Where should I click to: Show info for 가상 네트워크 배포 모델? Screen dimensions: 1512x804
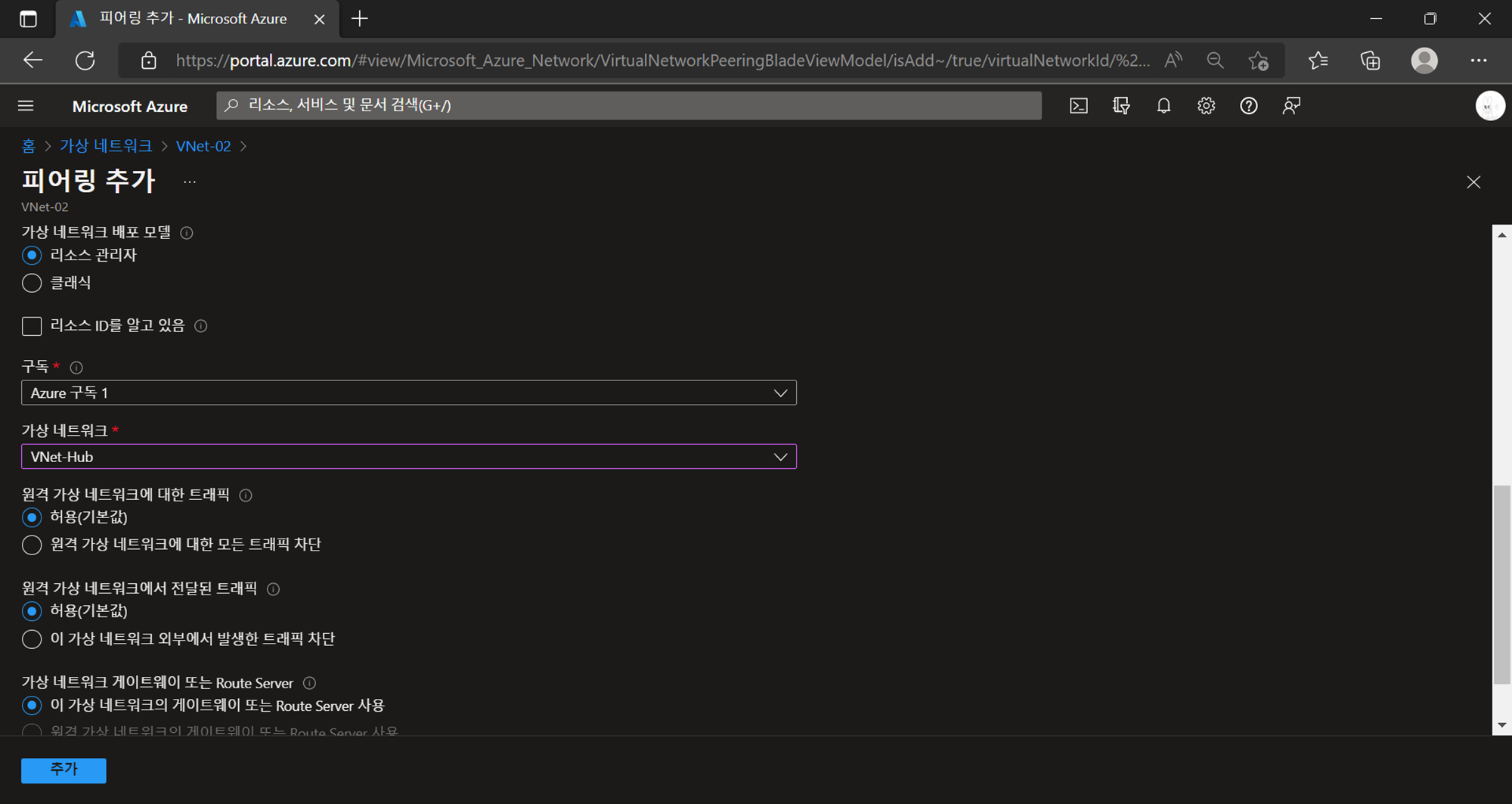tap(187, 233)
